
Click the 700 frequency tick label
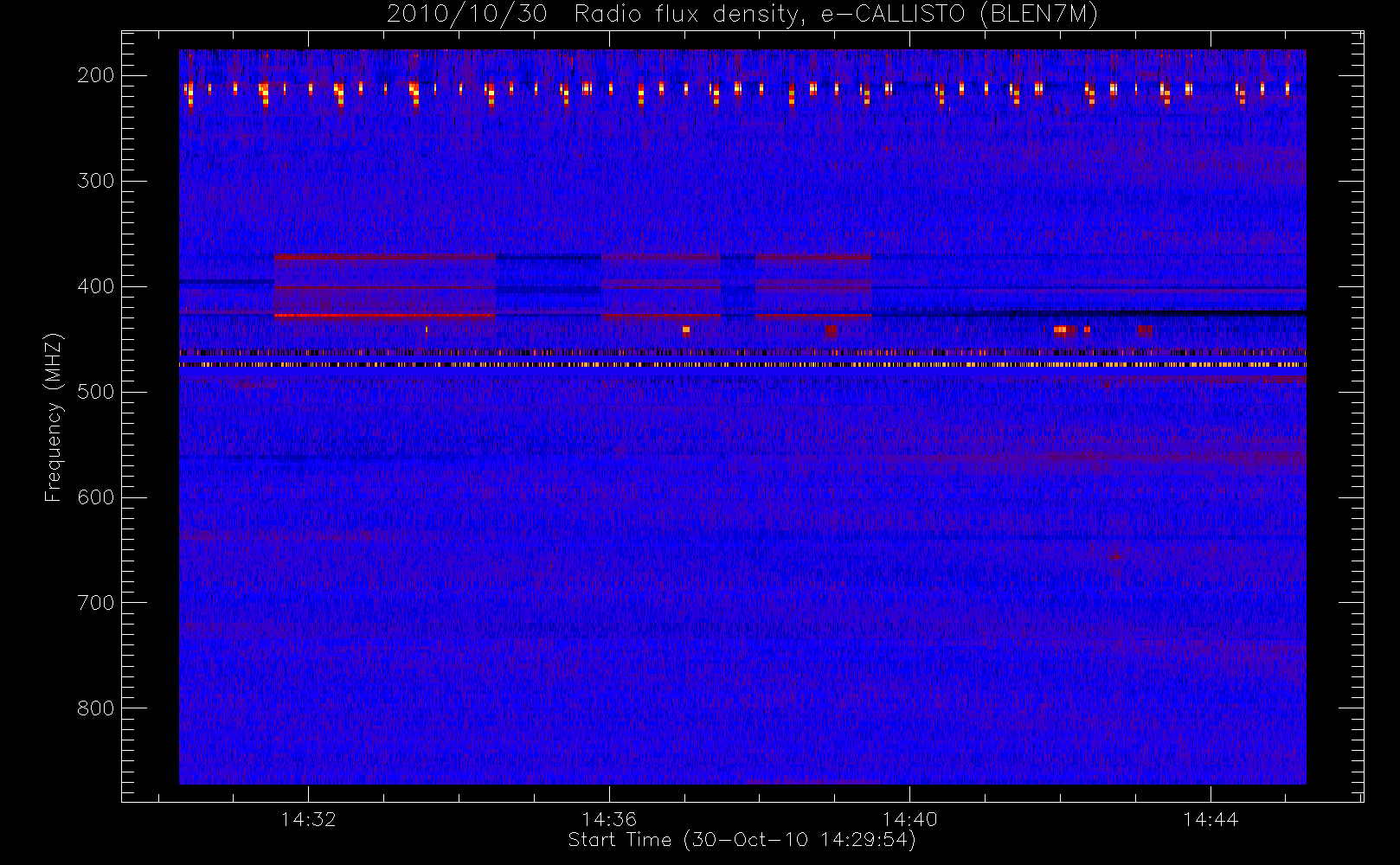coord(96,603)
